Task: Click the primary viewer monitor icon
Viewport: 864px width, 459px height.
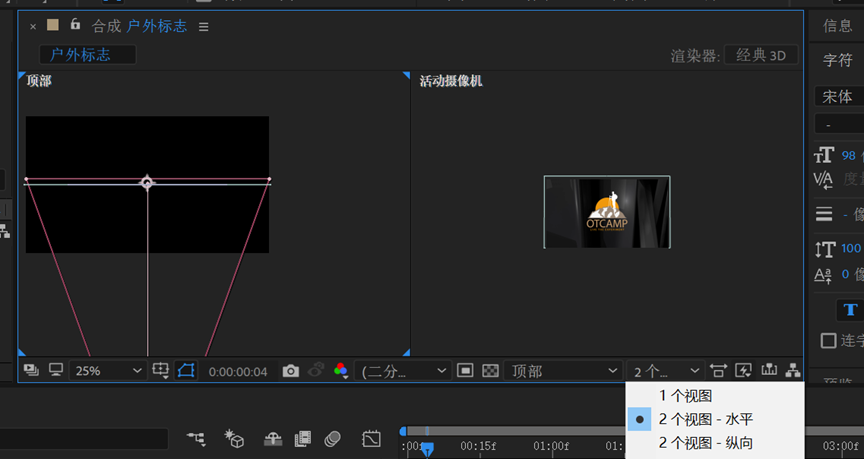Action: [x=56, y=370]
